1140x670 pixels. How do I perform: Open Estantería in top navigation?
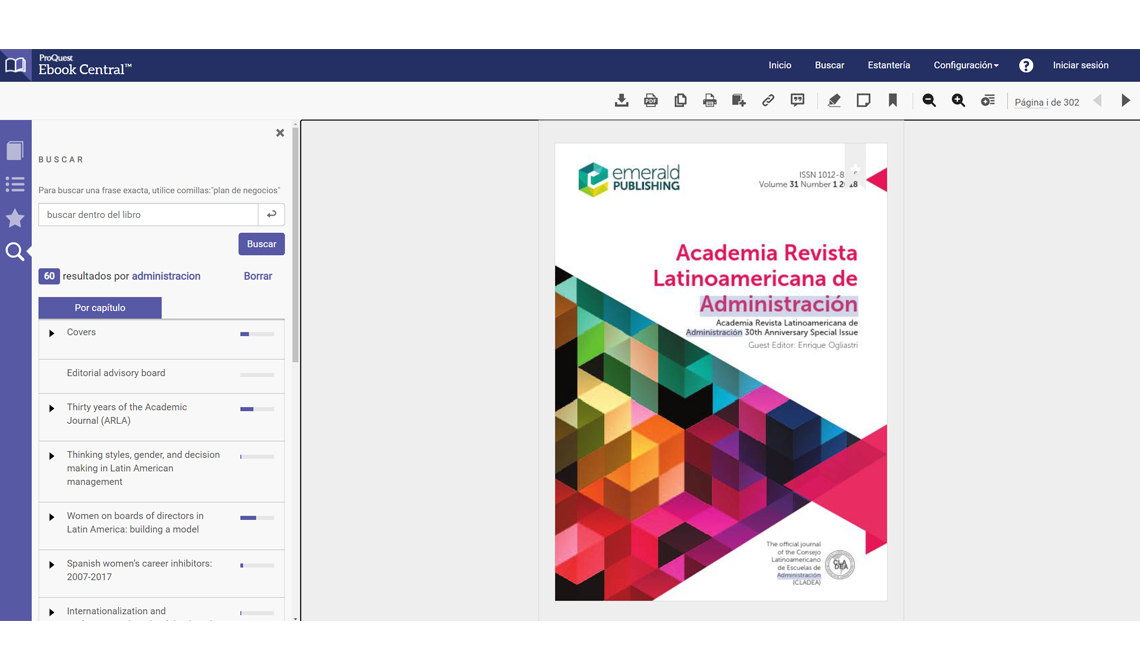click(888, 65)
